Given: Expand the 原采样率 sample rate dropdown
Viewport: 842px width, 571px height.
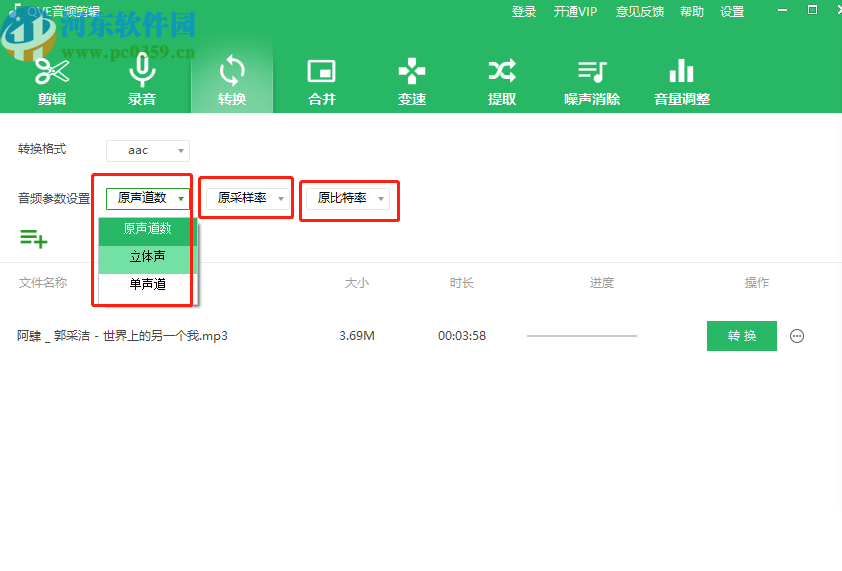Looking at the screenshot, I should pyautogui.click(x=247, y=199).
